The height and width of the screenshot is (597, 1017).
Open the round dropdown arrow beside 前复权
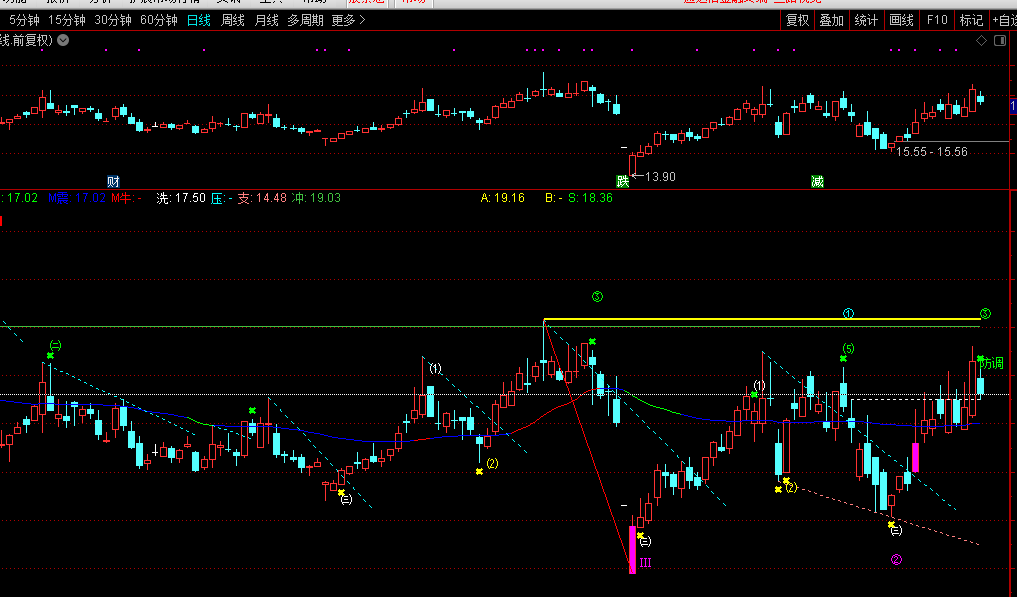click(x=64, y=40)
